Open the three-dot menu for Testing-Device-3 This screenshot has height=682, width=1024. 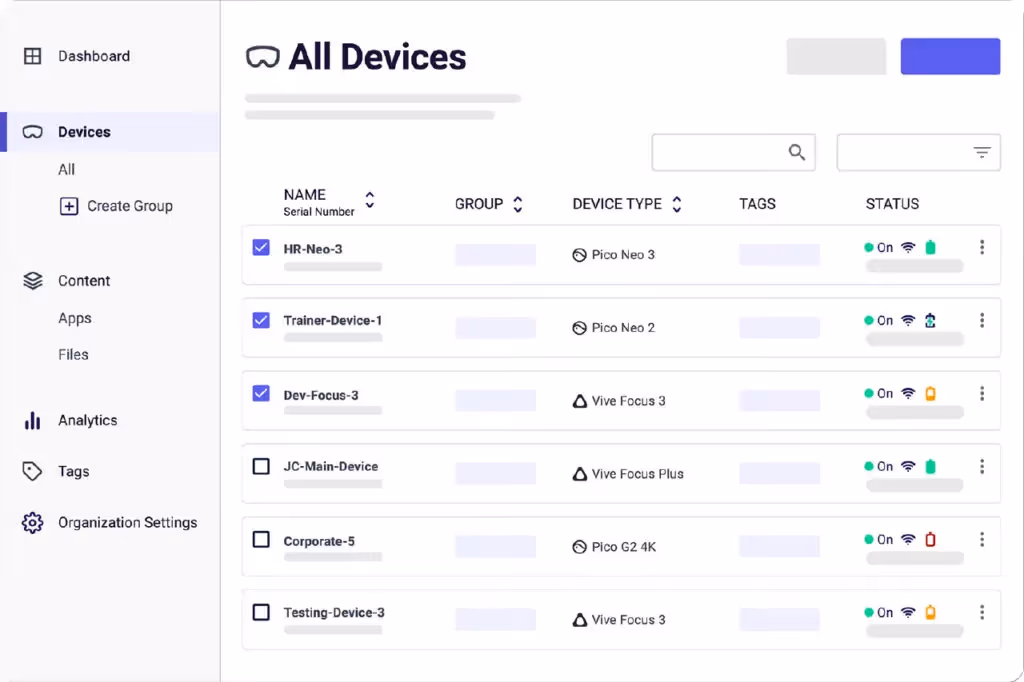(982, 612)
